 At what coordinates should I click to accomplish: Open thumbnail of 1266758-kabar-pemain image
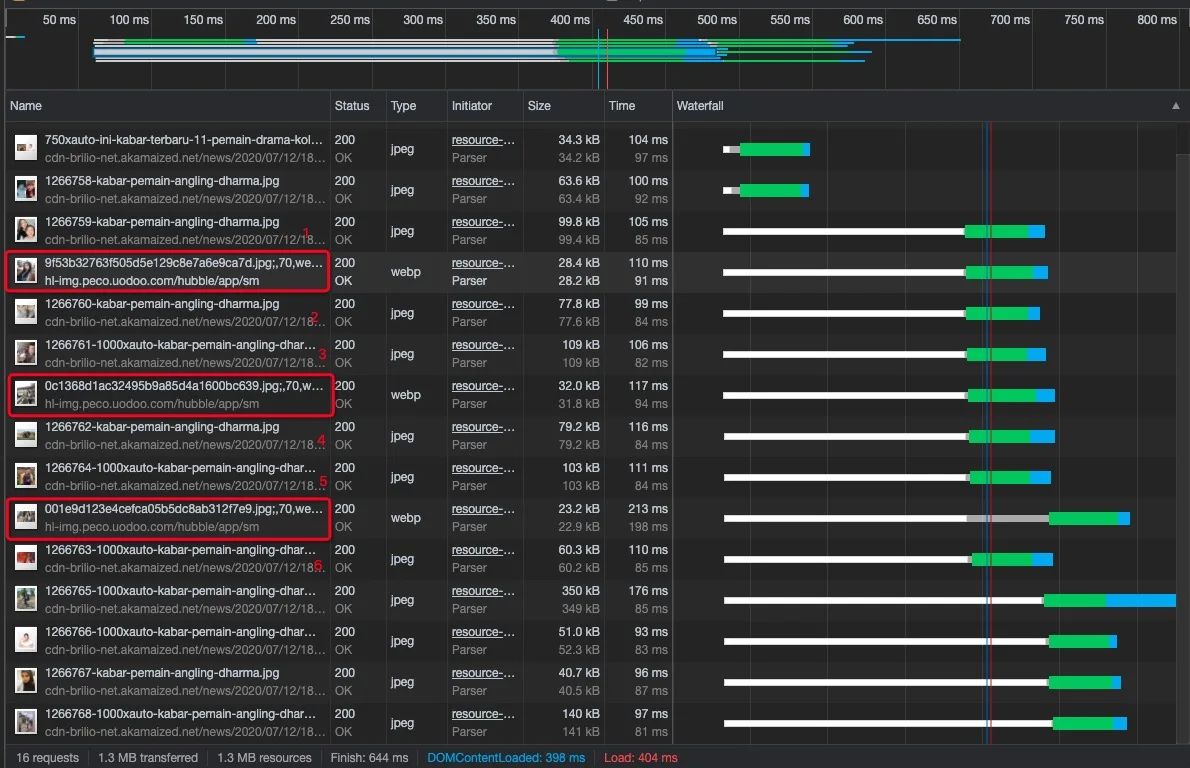pos(26,189)
